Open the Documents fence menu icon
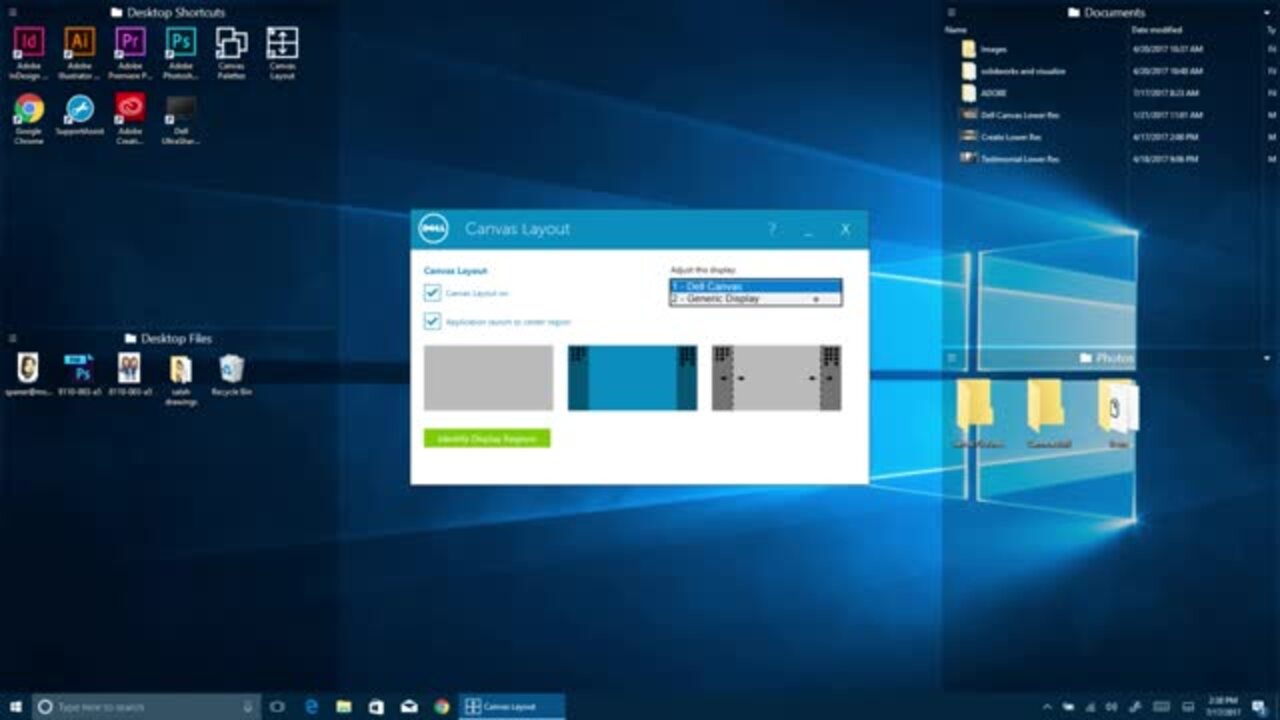Viewport: 1280px width, 720px height. [x=951, y=13]
